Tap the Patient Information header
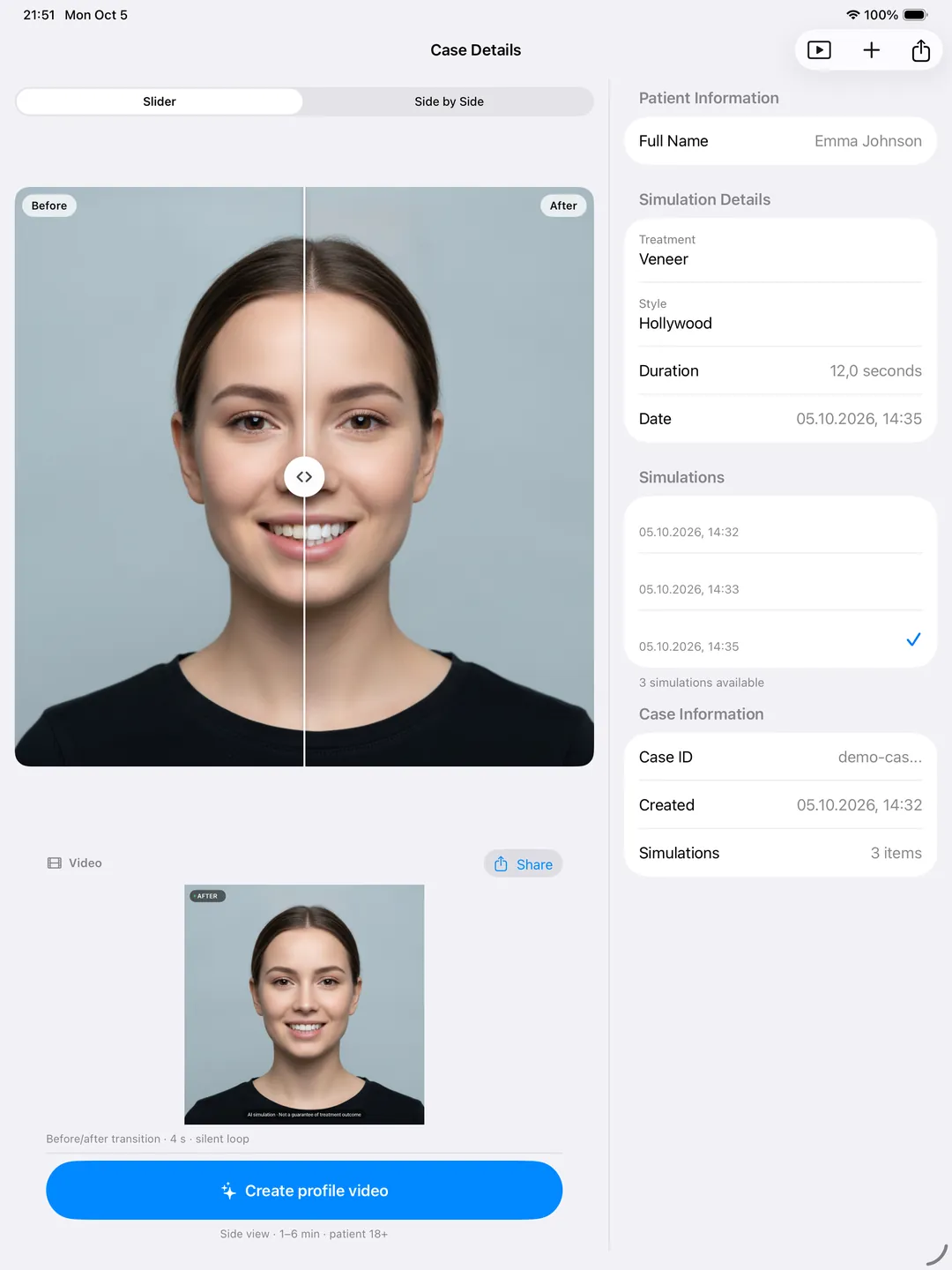 [709, 98]
